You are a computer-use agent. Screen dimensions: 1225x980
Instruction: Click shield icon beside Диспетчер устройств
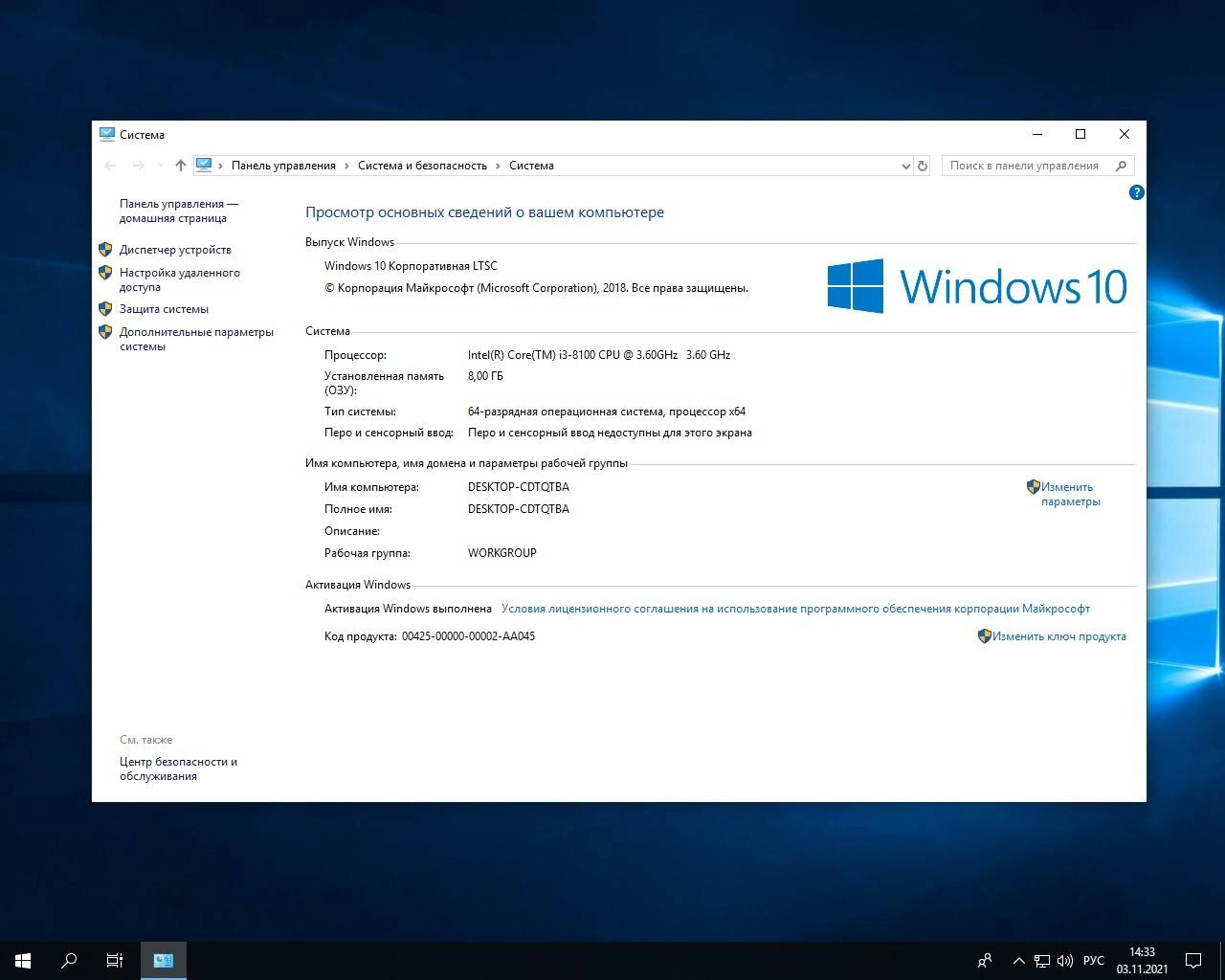click(106, 250)
